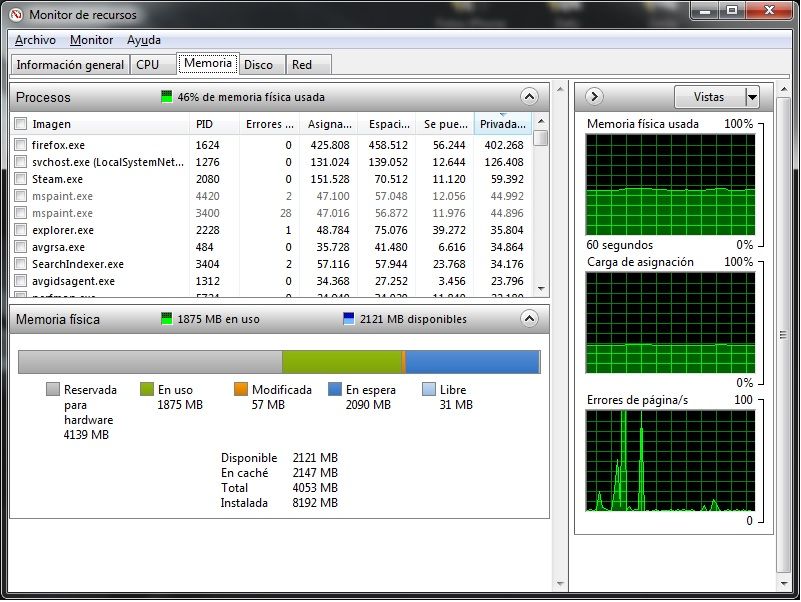Check the firefox.exe process checkbox

coord(20,145)
